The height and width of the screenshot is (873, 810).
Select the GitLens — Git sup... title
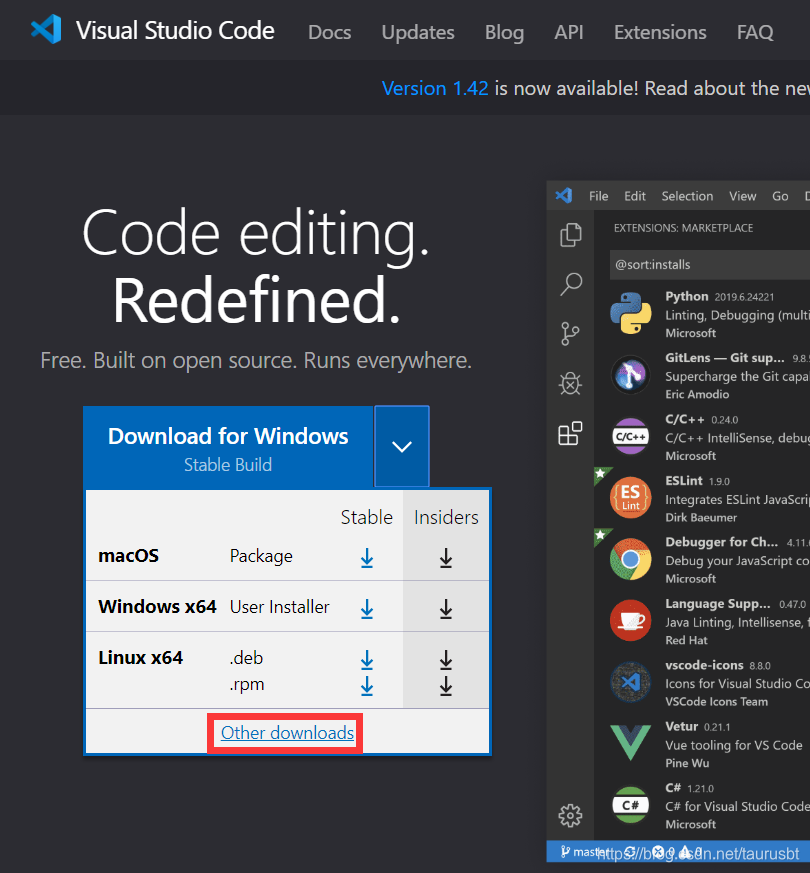click(x=724, y=357)
